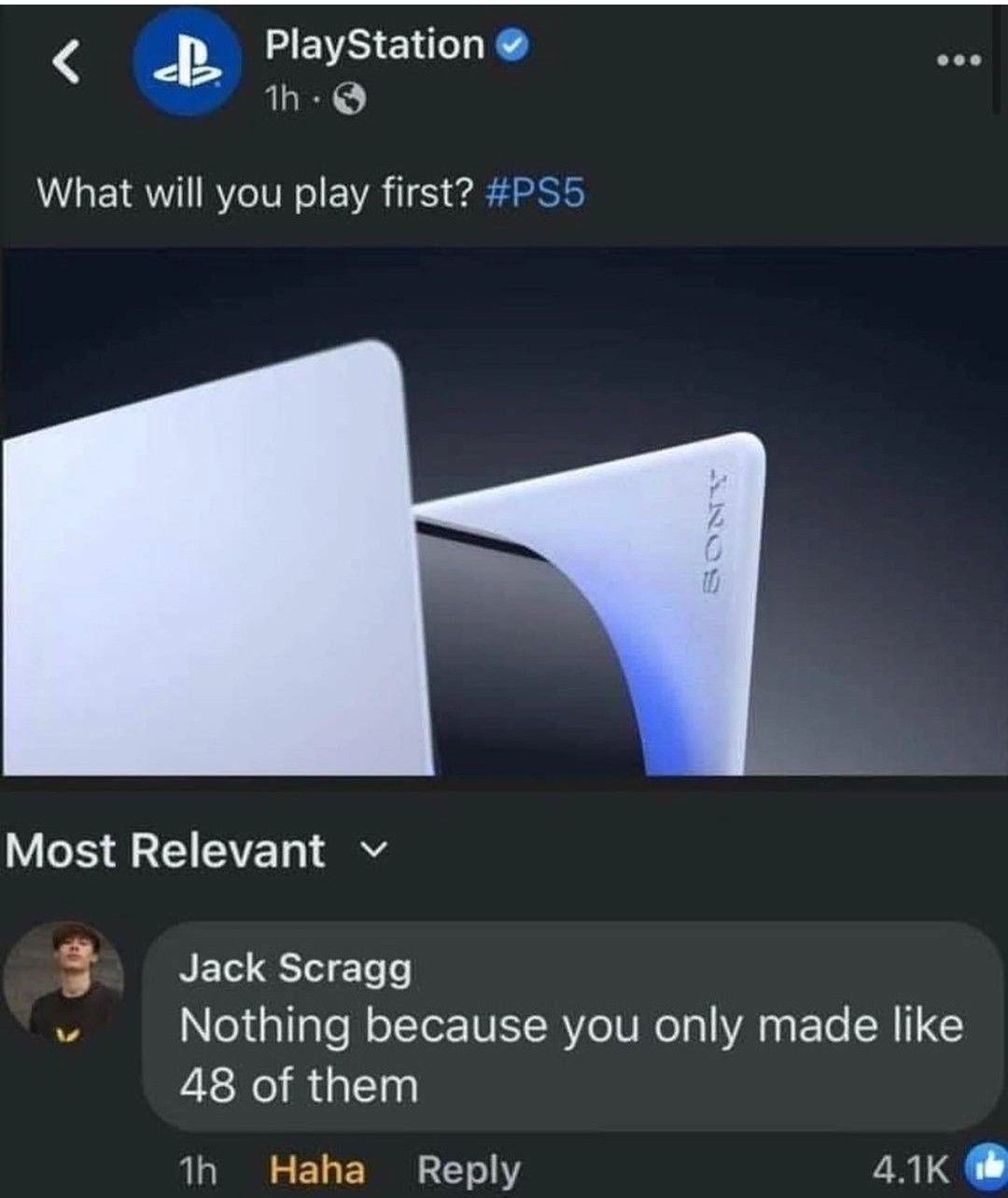Tap the blue like reaction icon on the comment
Viewport: 1008px width, 1198px height.
coord(983,1166)
